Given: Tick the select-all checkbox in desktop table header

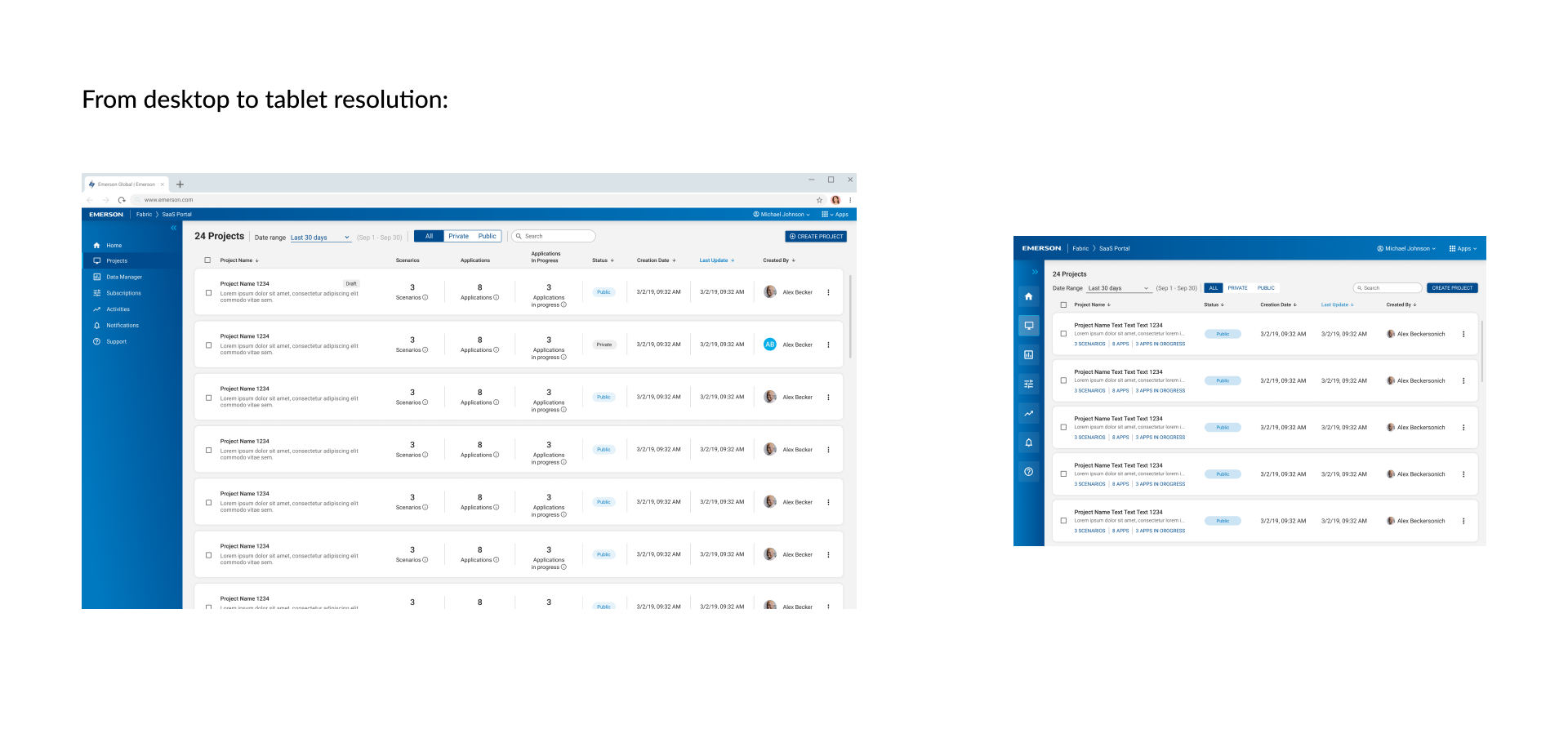Looking at the screenshot, I should 207,260.
